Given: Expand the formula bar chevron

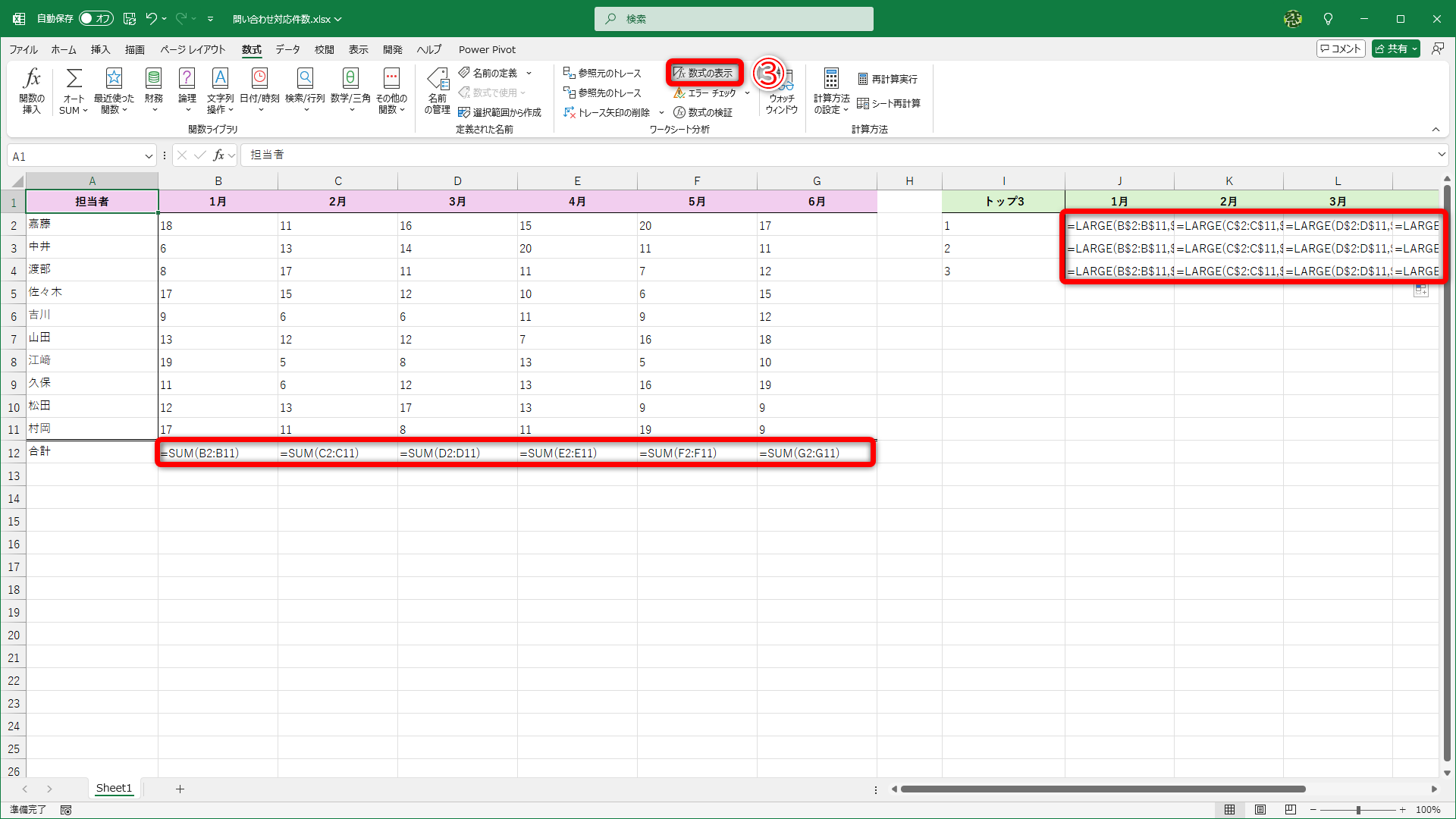Looking at the screenshot, I should pyautogui.click(x=1441, y=155).
